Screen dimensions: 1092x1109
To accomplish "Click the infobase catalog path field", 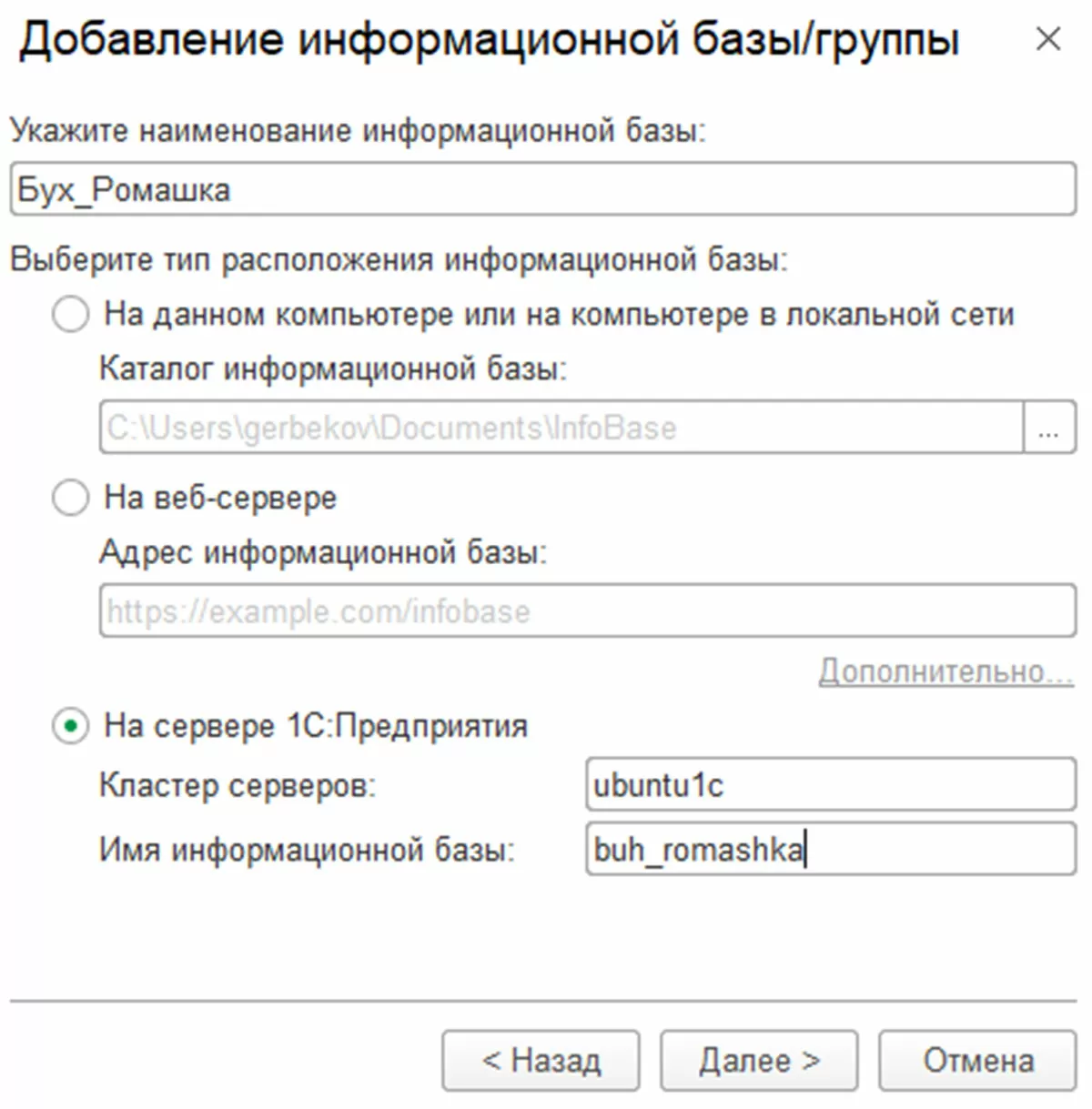I will point(561,428).
